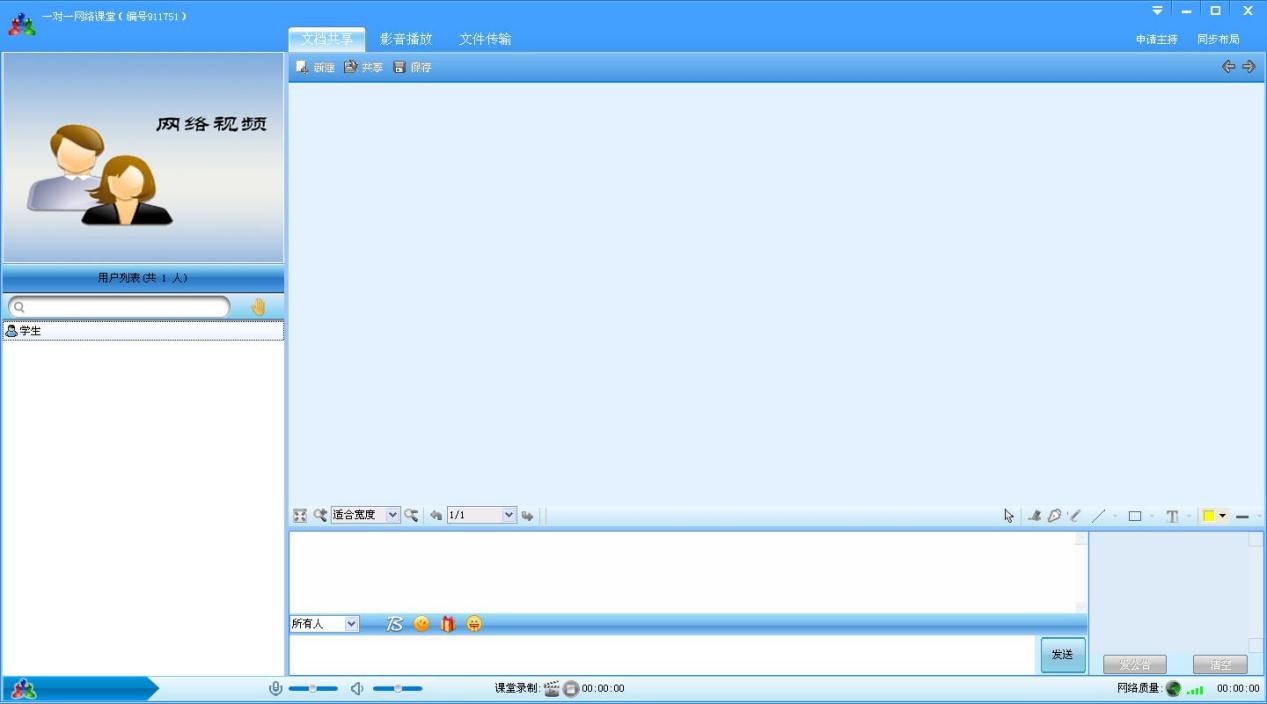Select the rectangle drawing tool
This screenshot has height=704, width=1267.
click(1135, 515)
